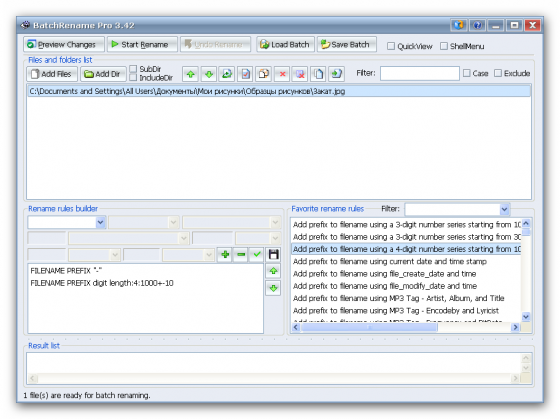This screenshot has width=560, height=419.
Task: Toggle the Exclude filter checkbox
Action: 498,73
